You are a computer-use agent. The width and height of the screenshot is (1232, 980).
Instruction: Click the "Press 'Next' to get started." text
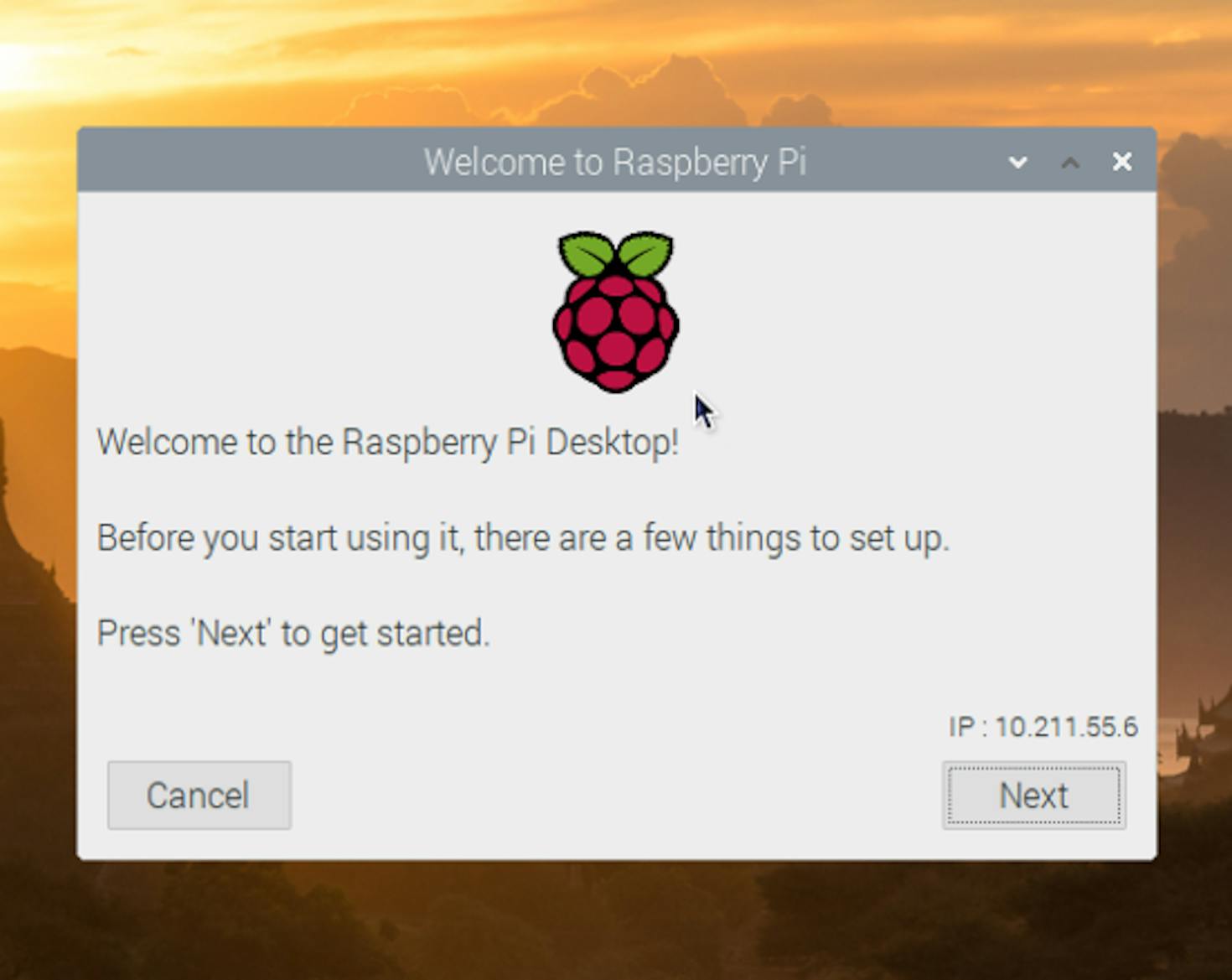tap(293, 633)
